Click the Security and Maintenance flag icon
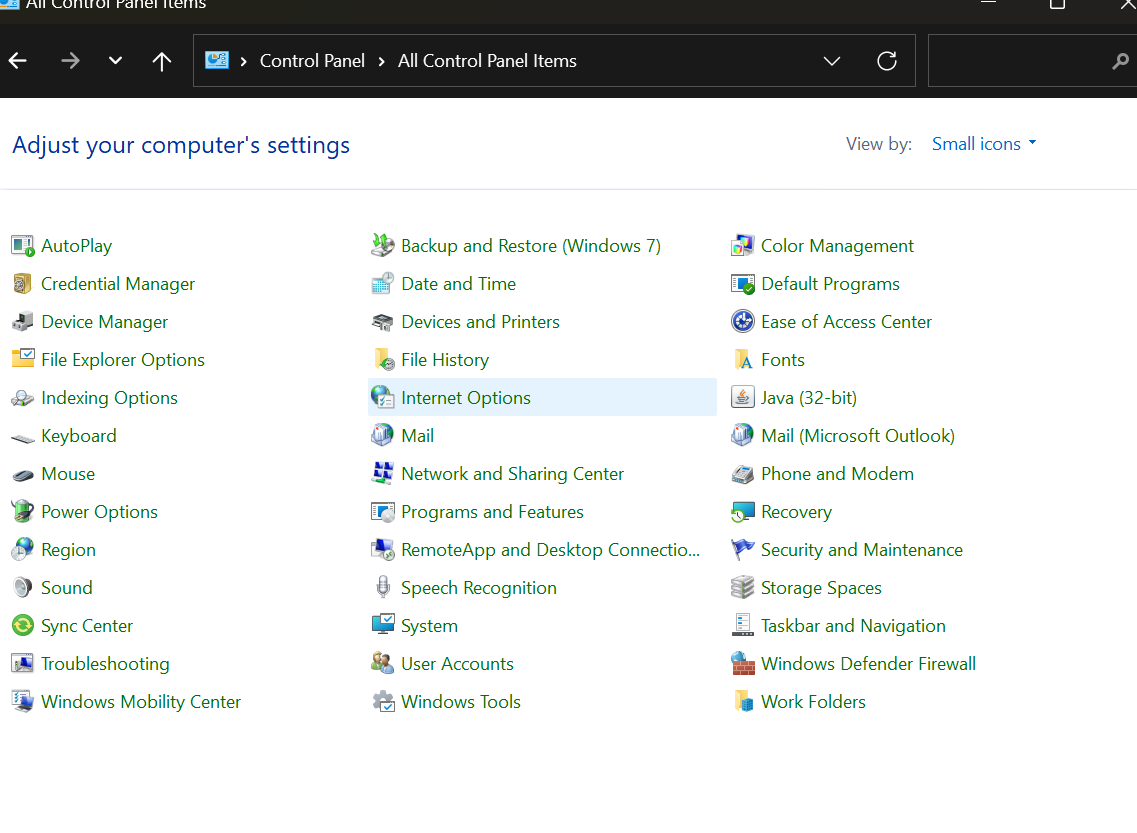This screenshot has width=1137, height=833. tap(743, 550)
